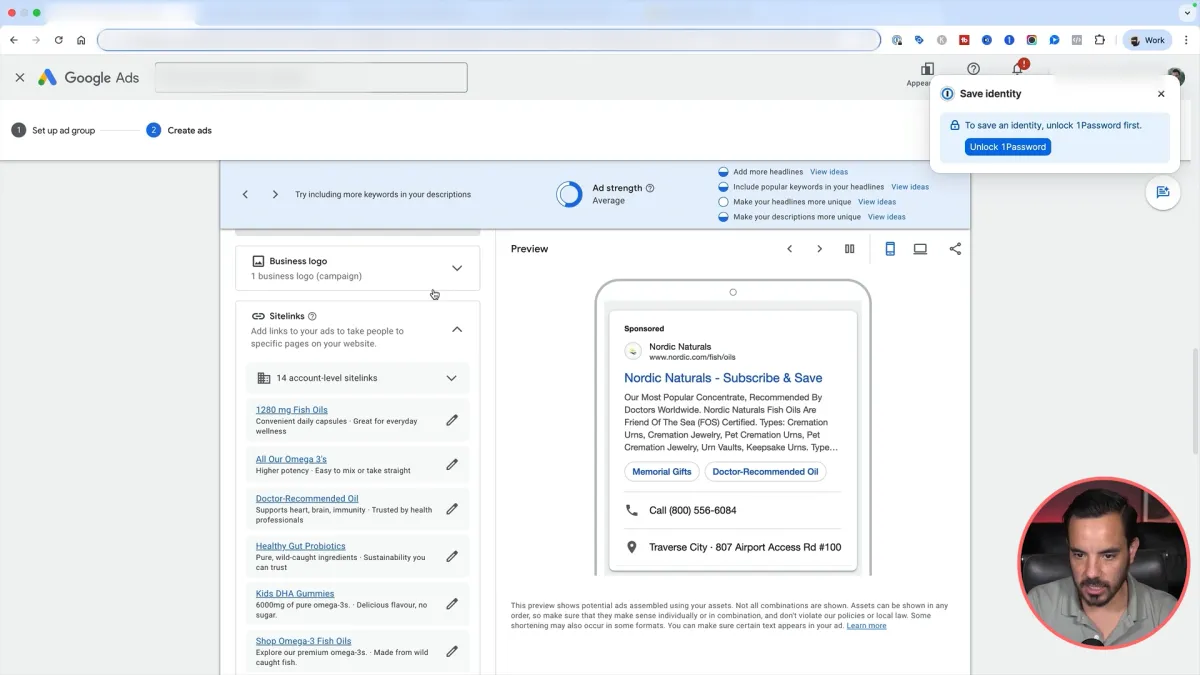Close the Google Ads ad editor

pyautogui.click(x=20, y=77)
